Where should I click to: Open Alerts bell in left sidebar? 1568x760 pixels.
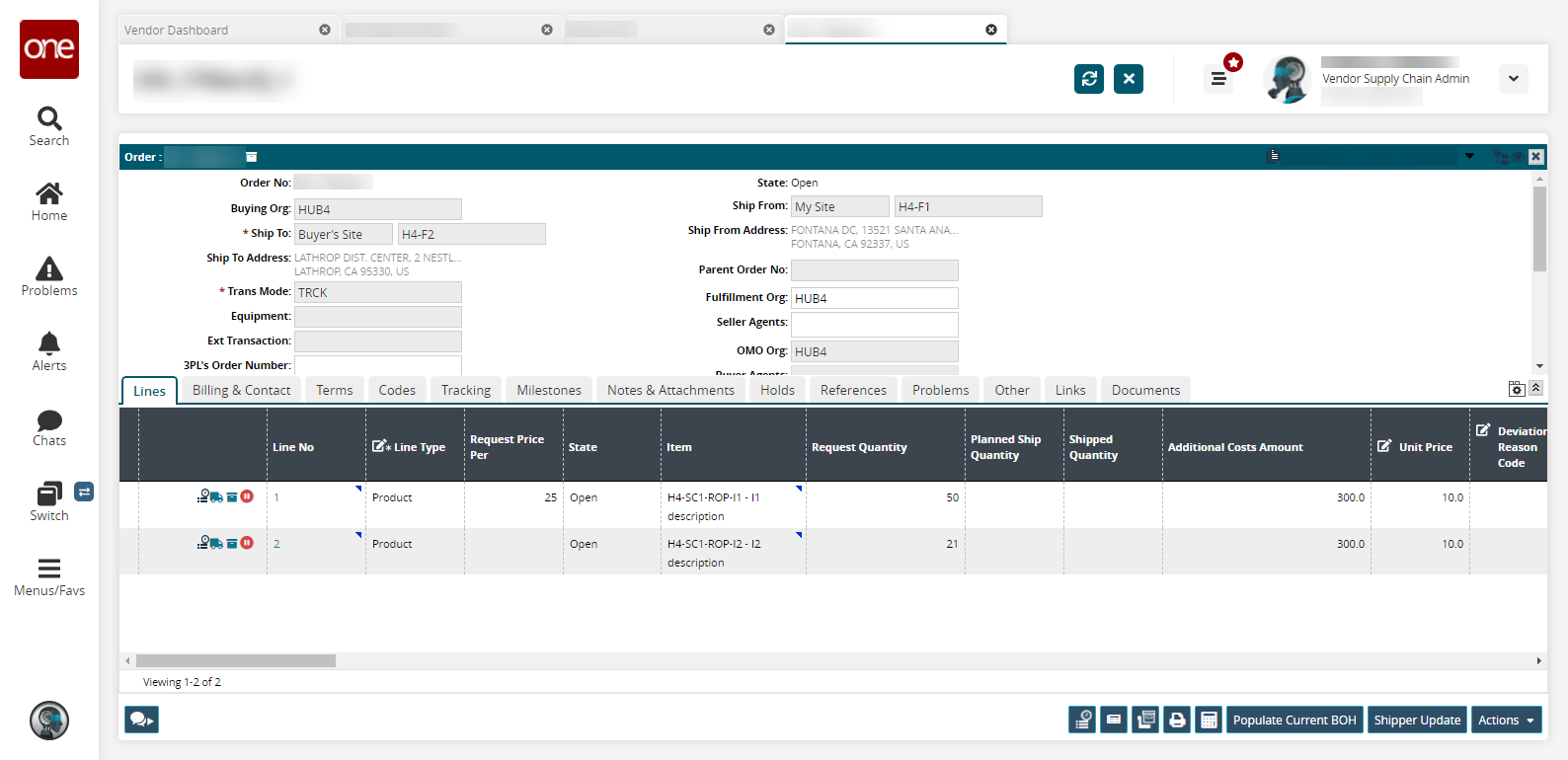tap(49, 351)
